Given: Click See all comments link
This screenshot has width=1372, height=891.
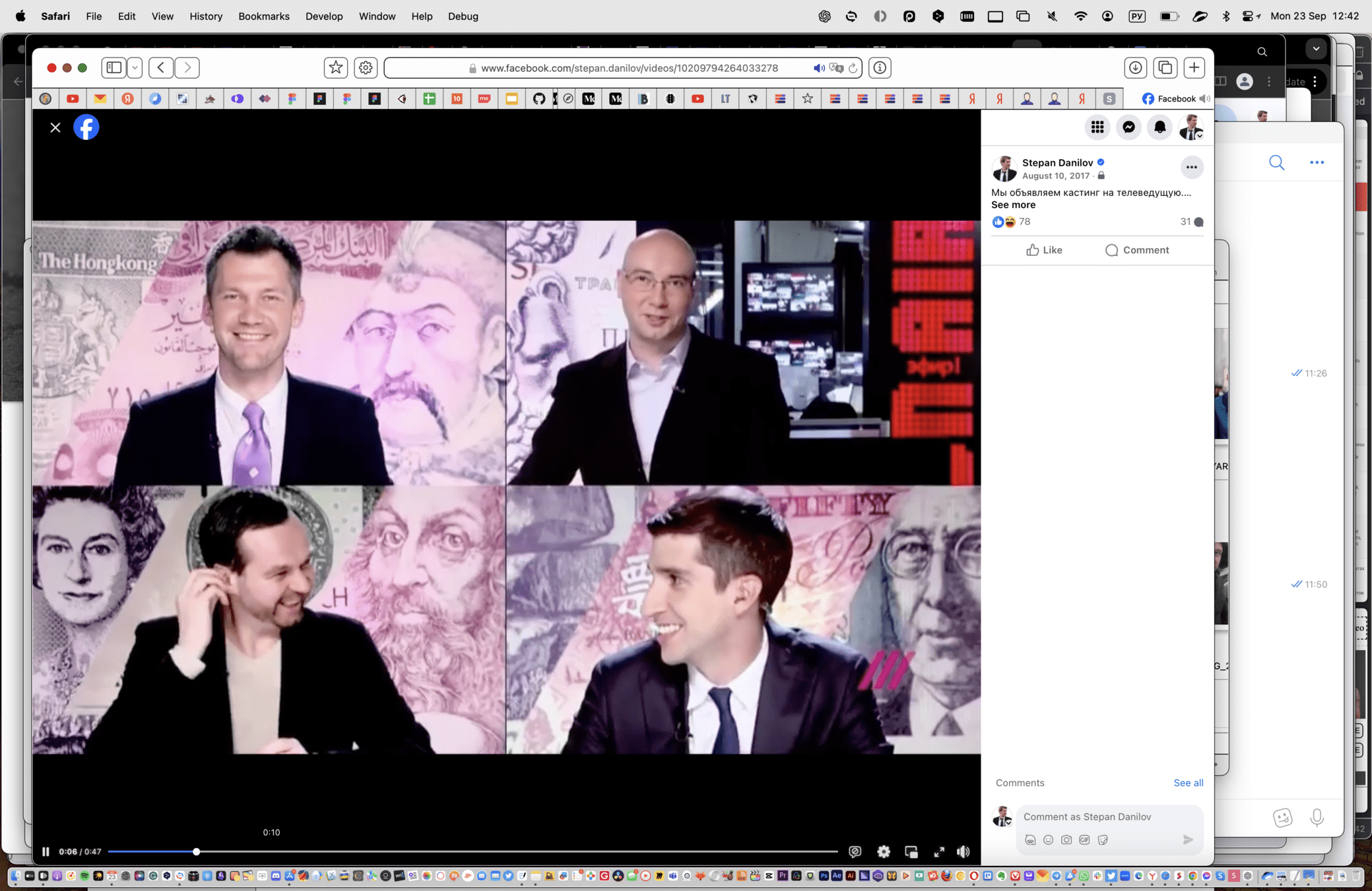Looking at the screenshot, I should coord(1188,783).
